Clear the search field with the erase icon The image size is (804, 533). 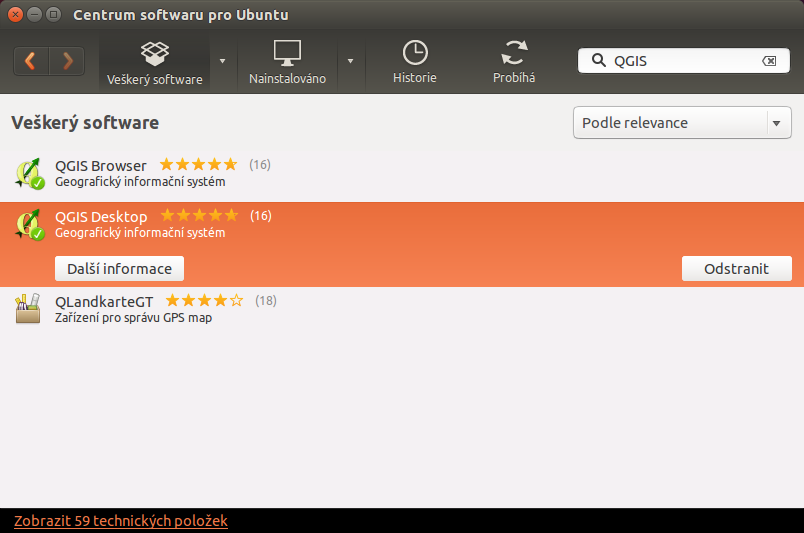[x=769, y=61]
